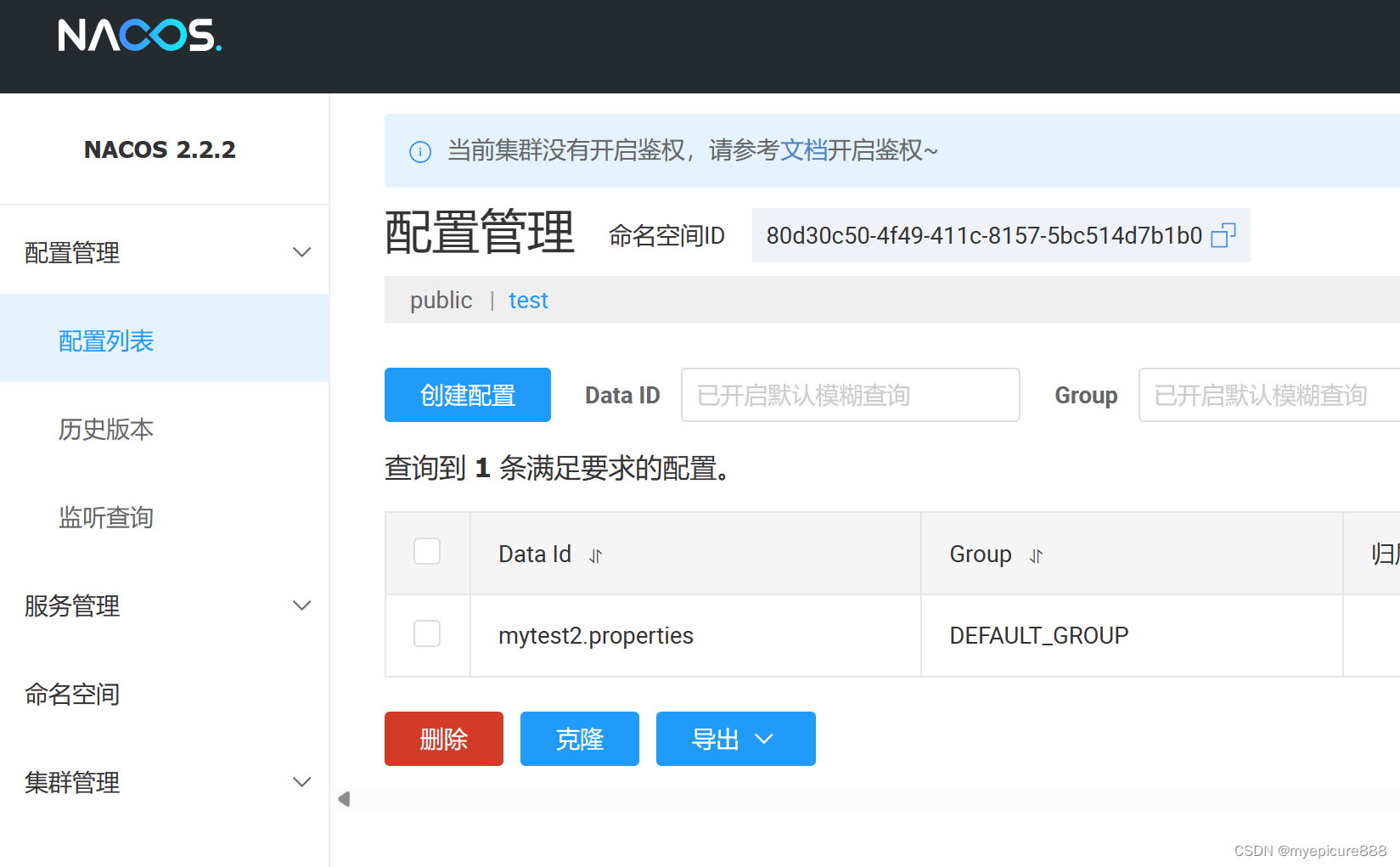This screenshot has width=1400, height=867.
Task: Click the red 删除 delete button
Action: click(x=443, y=739)
